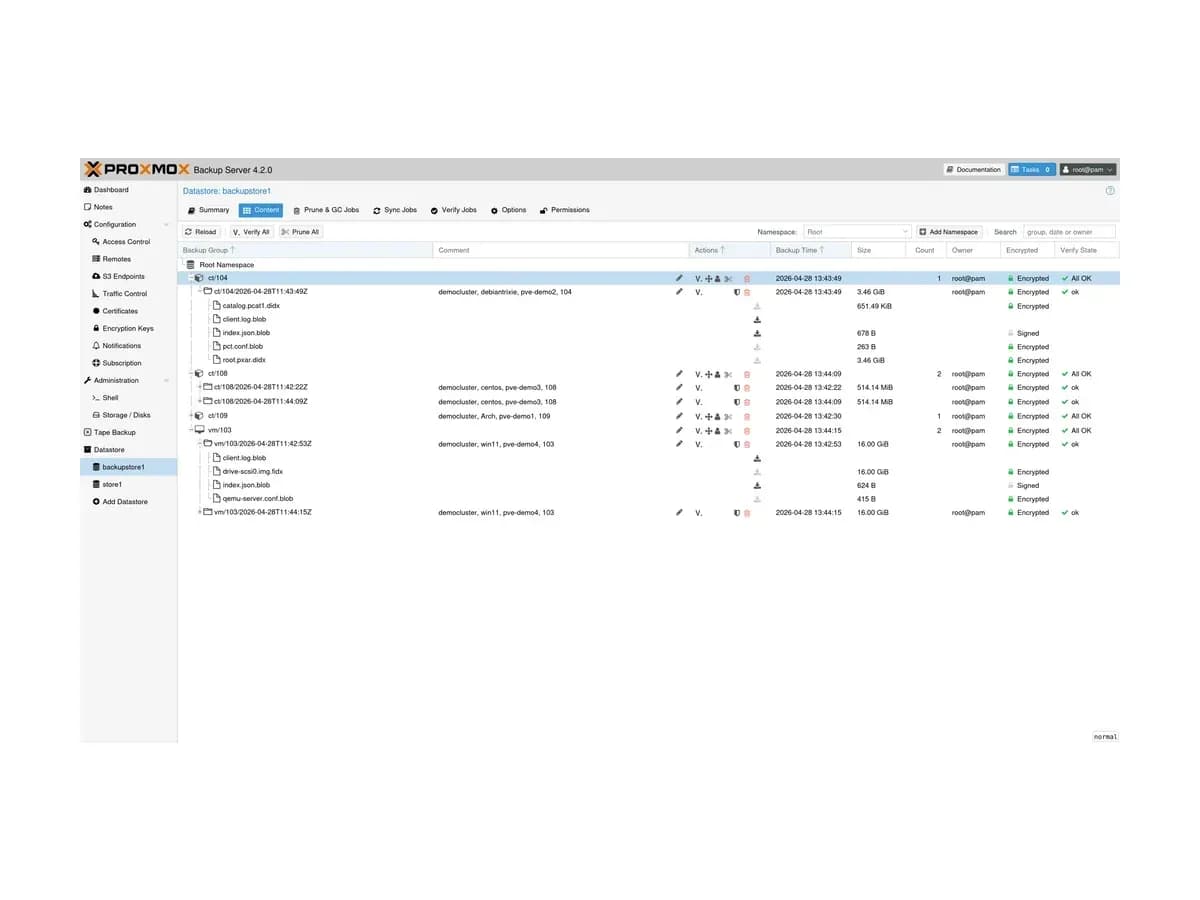This screenshot has width=1200, height=900.
Task: Click the Proxmox logo
Action: click(137, 169)
